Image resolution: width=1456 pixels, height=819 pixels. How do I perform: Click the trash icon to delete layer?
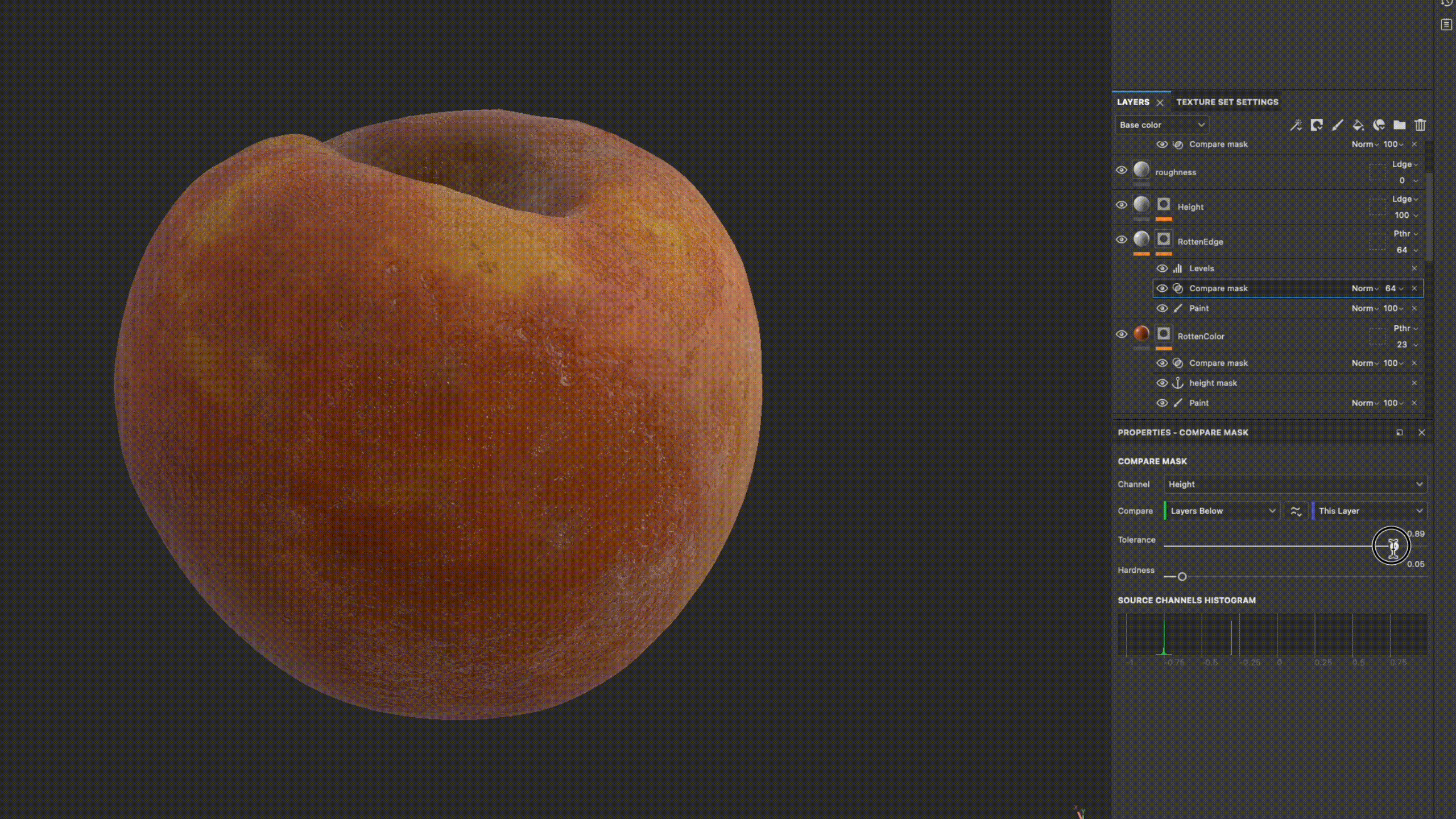[1420, 125]
